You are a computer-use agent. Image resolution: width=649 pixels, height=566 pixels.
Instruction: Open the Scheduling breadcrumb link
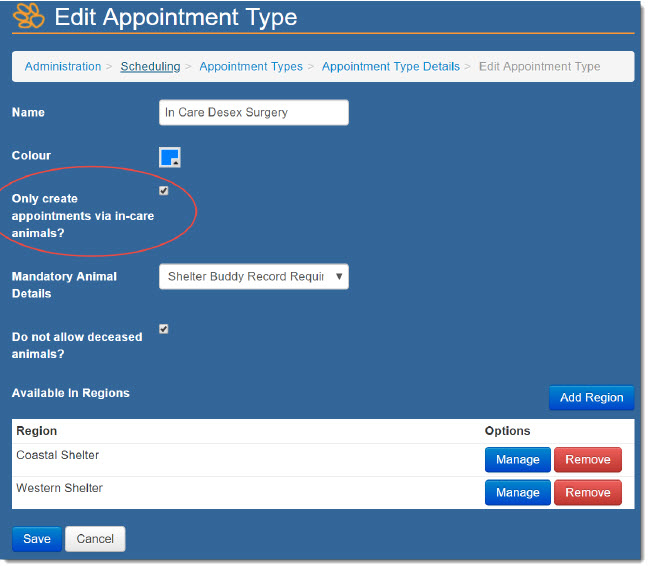tap(150, 67)
